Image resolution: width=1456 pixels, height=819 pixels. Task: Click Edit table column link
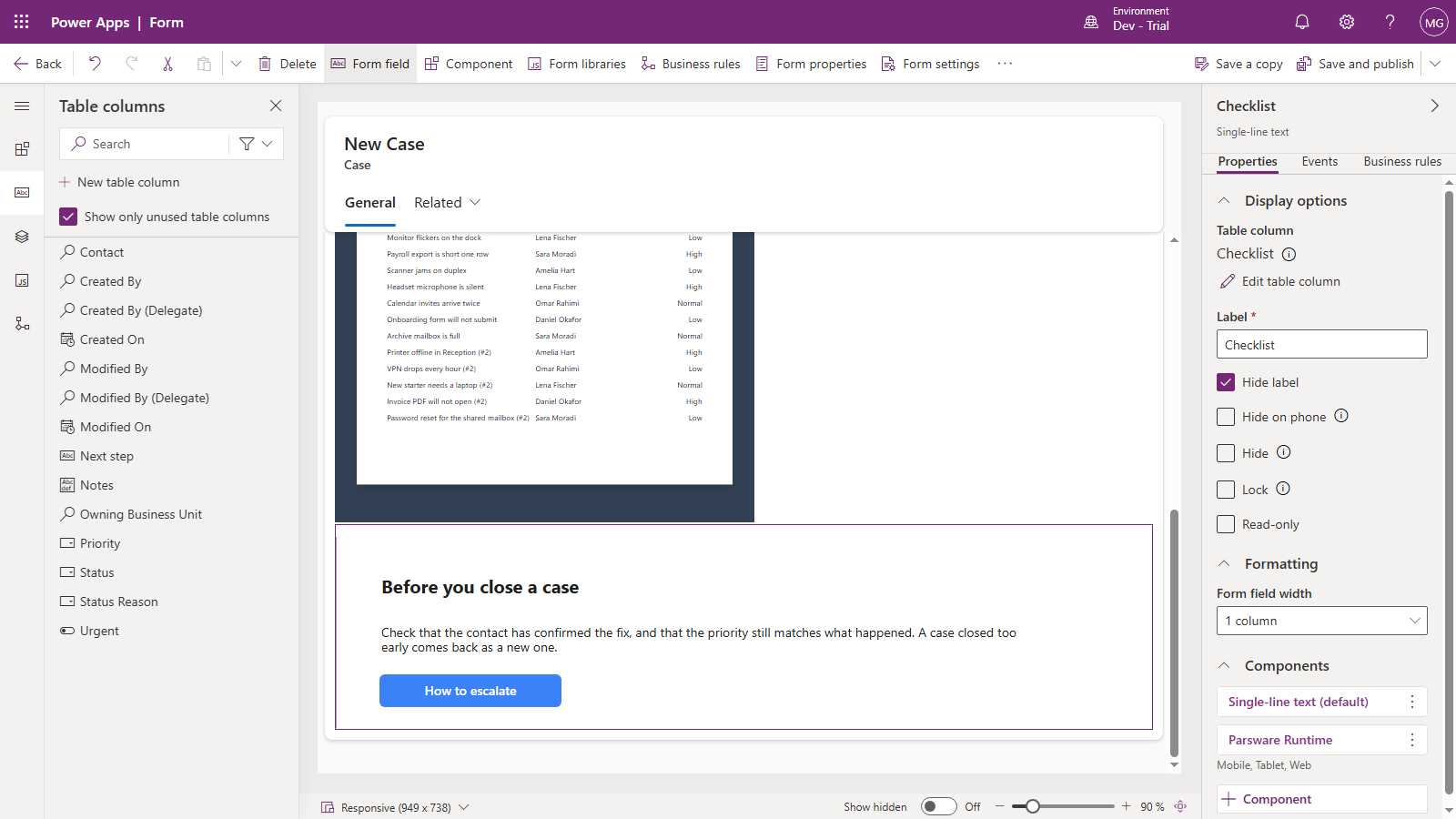pyautogui.click(x=1280, y=281)
